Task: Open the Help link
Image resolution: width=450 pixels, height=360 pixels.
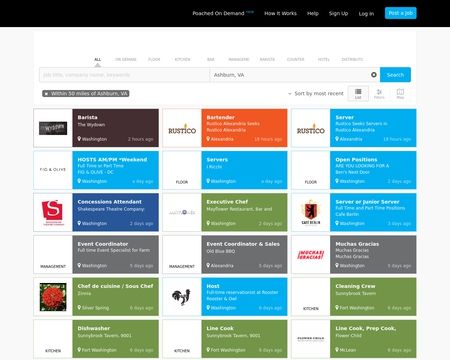Action: click(x=313, y=13)
